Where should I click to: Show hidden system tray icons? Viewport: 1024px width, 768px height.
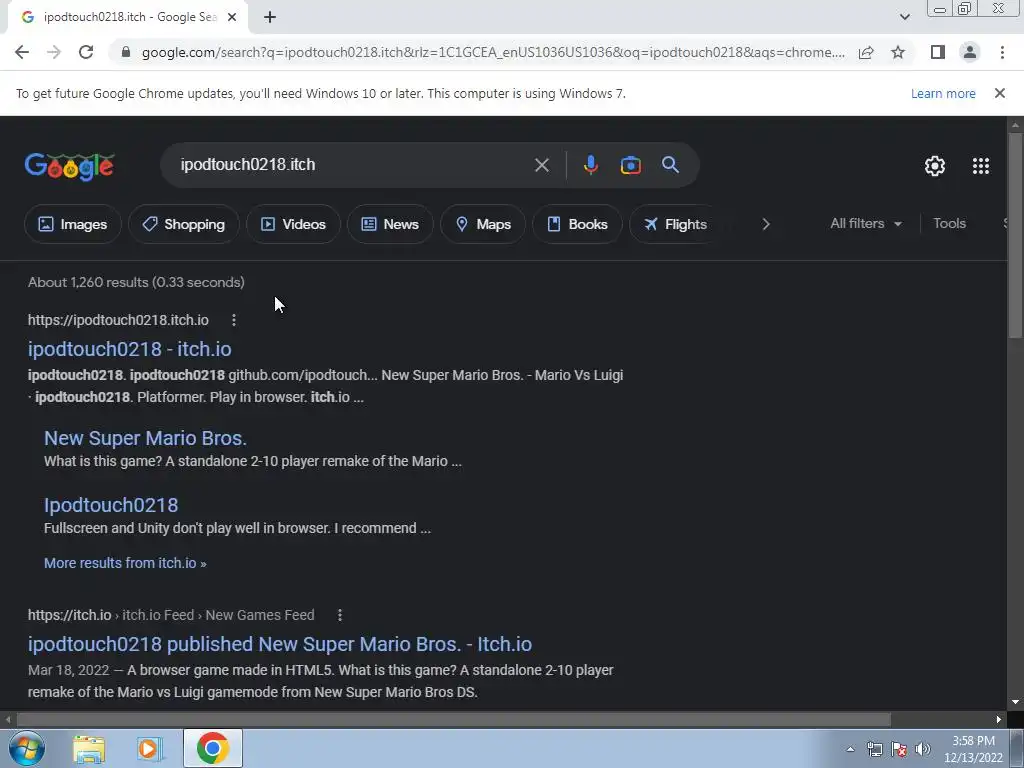[x=850, y=749]
